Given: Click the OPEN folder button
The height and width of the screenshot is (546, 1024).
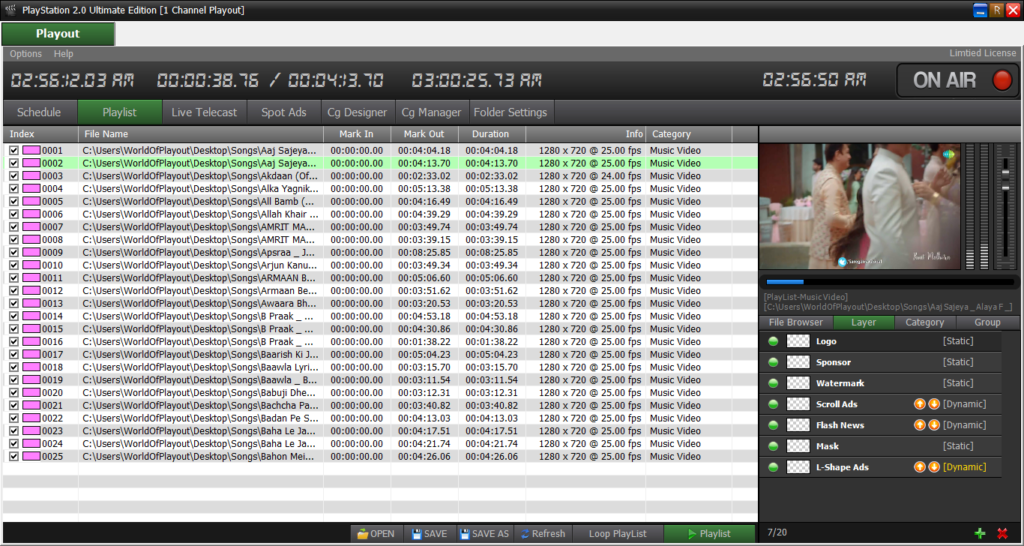Looking at the screenshot, I should pos(376,534).
